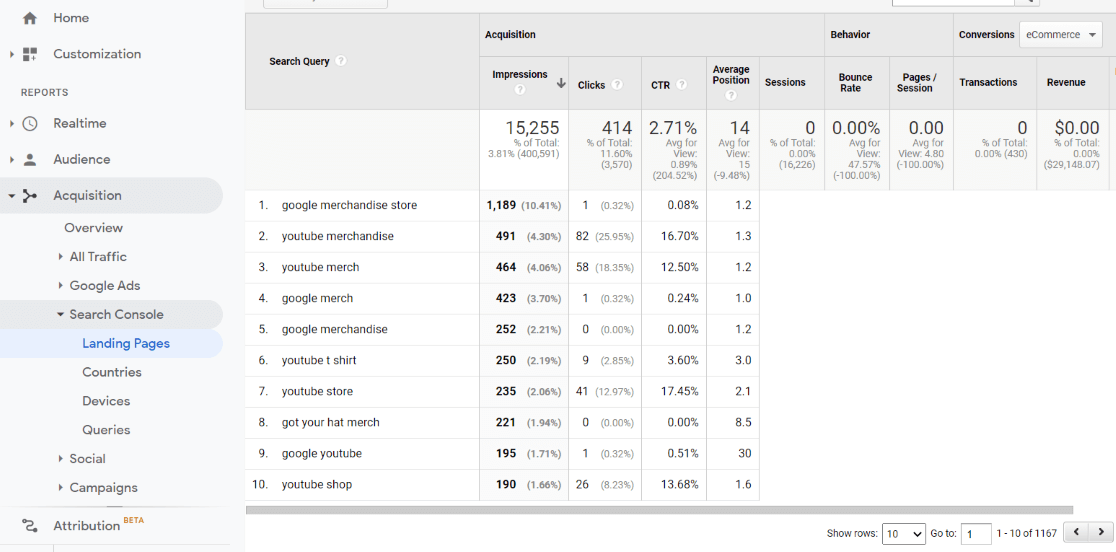The image size is (1116, 552).
Task: Collapse the Search Console submenu
Action: tap(60, 314)
